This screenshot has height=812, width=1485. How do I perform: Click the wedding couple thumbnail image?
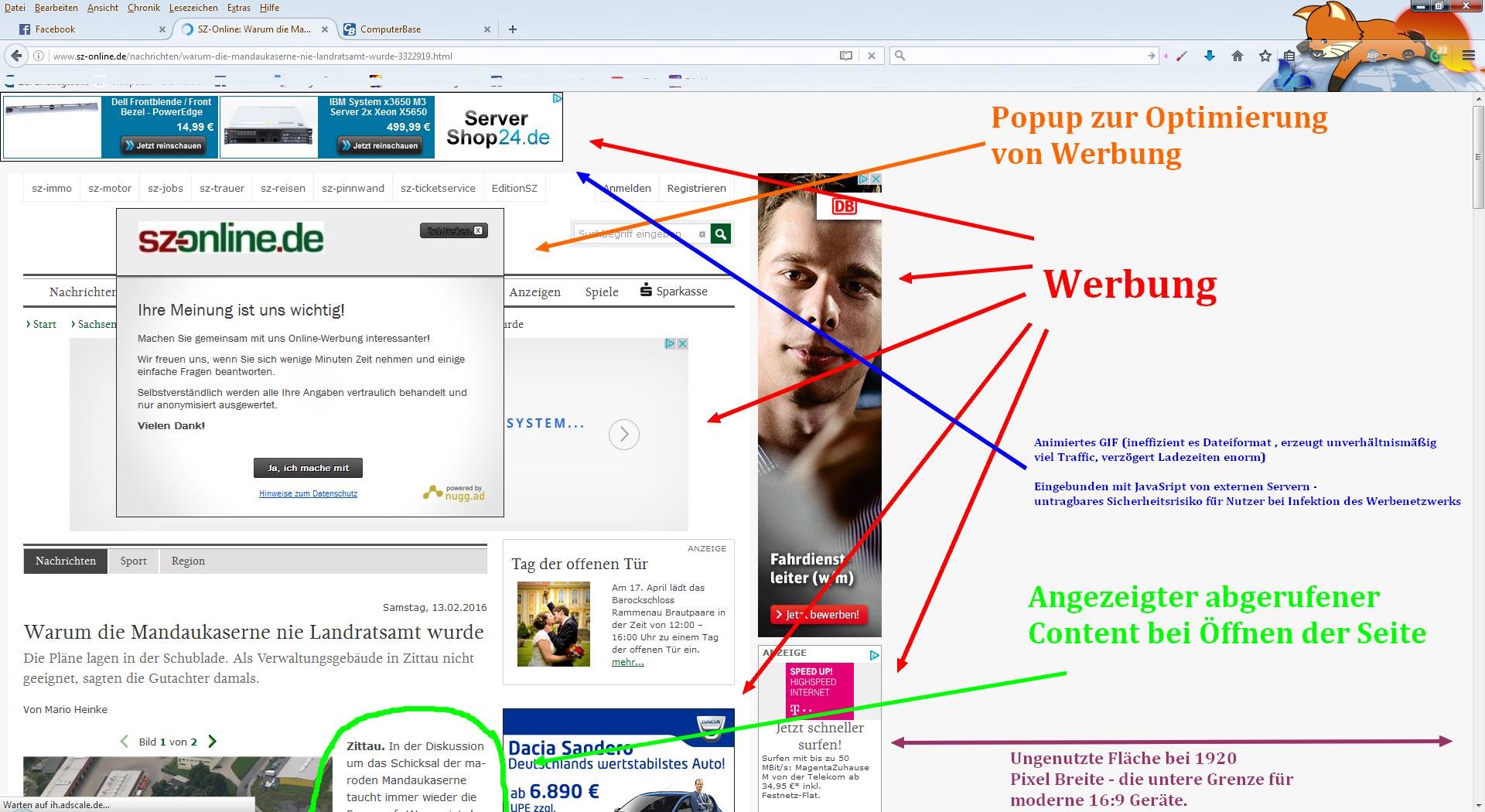point(554,624)
